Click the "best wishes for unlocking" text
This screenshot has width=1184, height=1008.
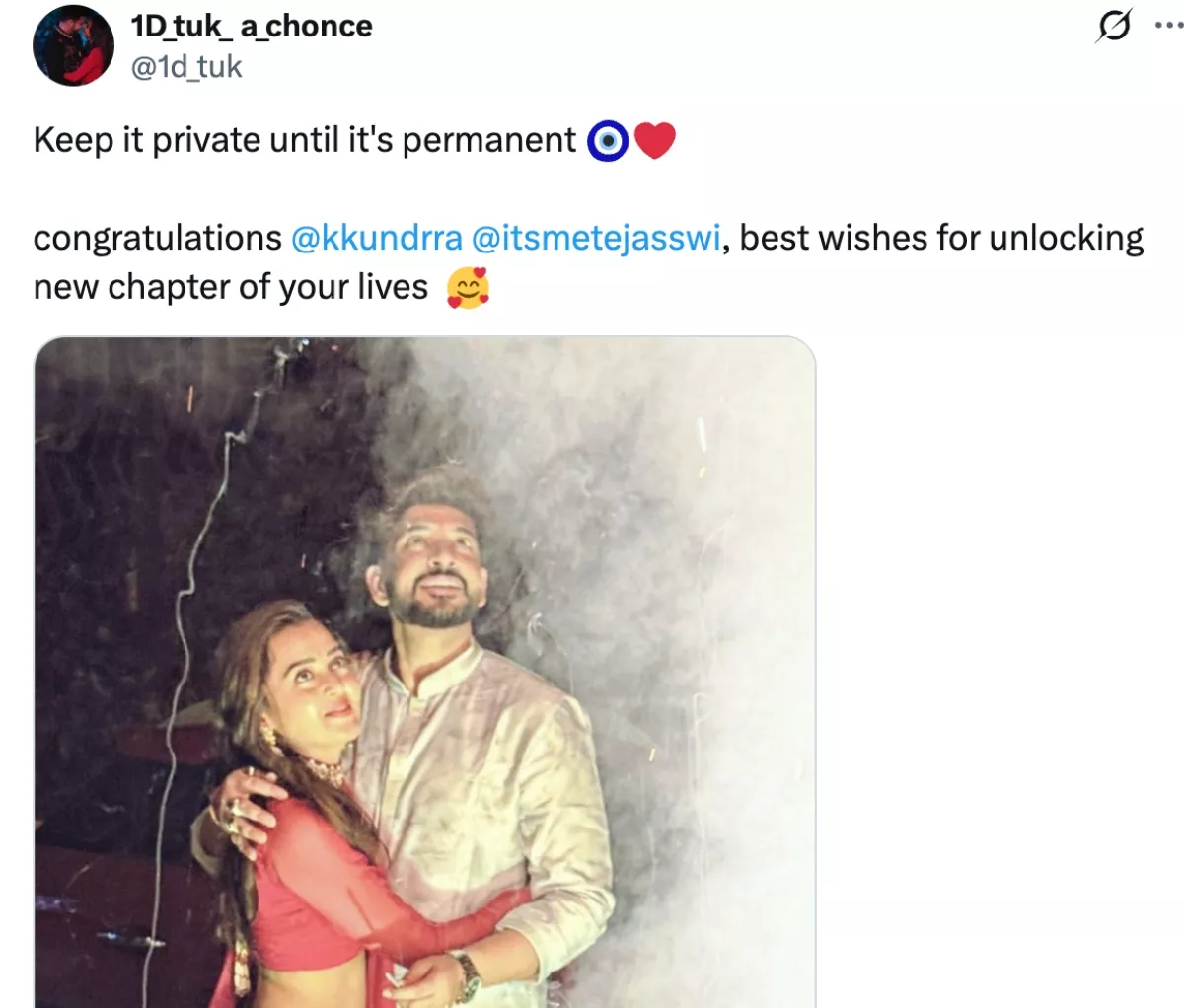coord(941,239)
